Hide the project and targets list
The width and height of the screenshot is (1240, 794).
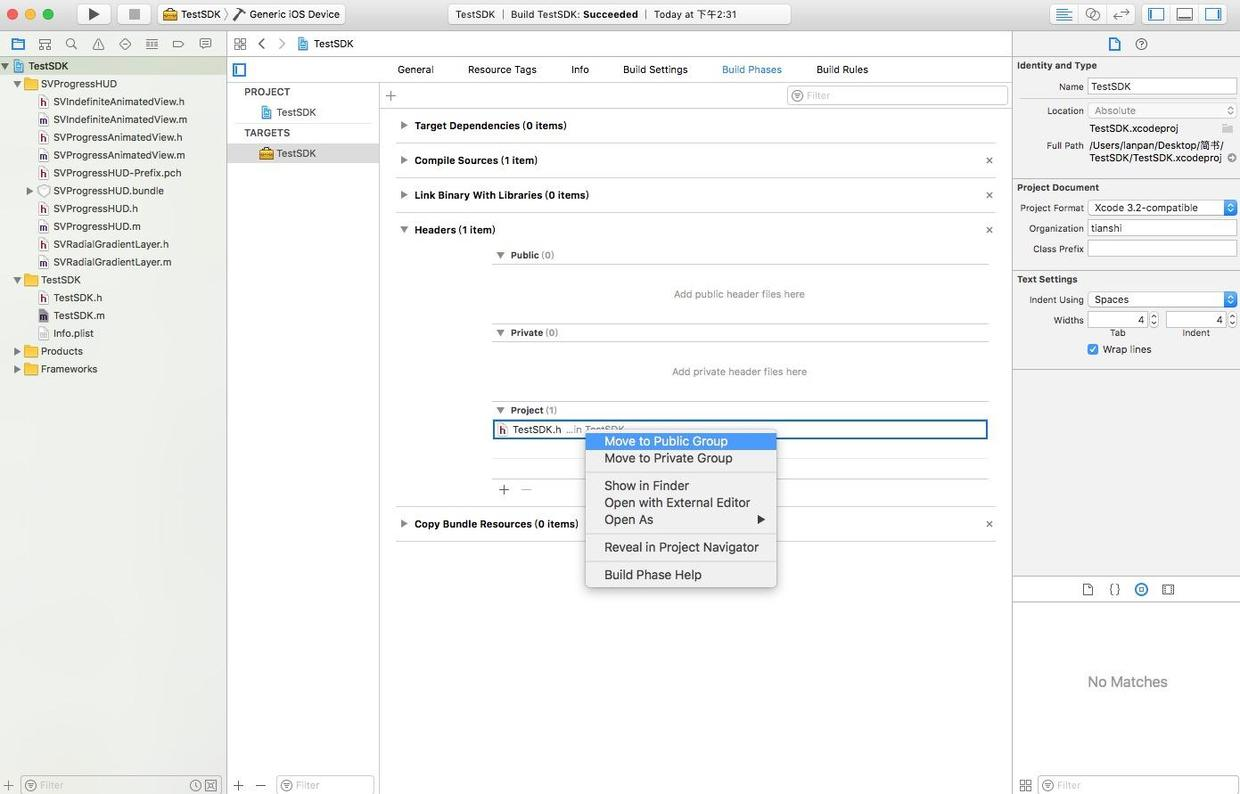(239, 70)
